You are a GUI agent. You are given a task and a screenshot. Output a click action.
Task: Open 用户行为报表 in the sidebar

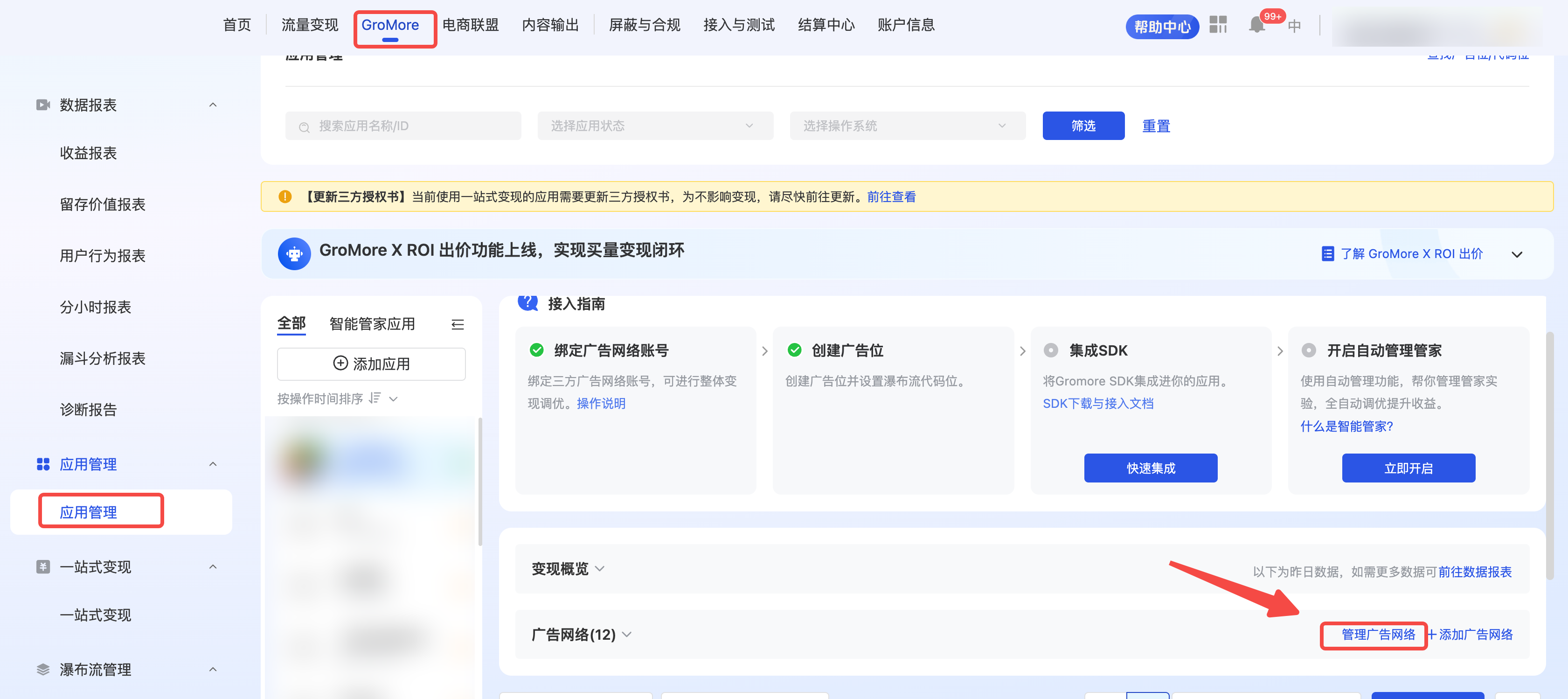(x=102, y=256)
